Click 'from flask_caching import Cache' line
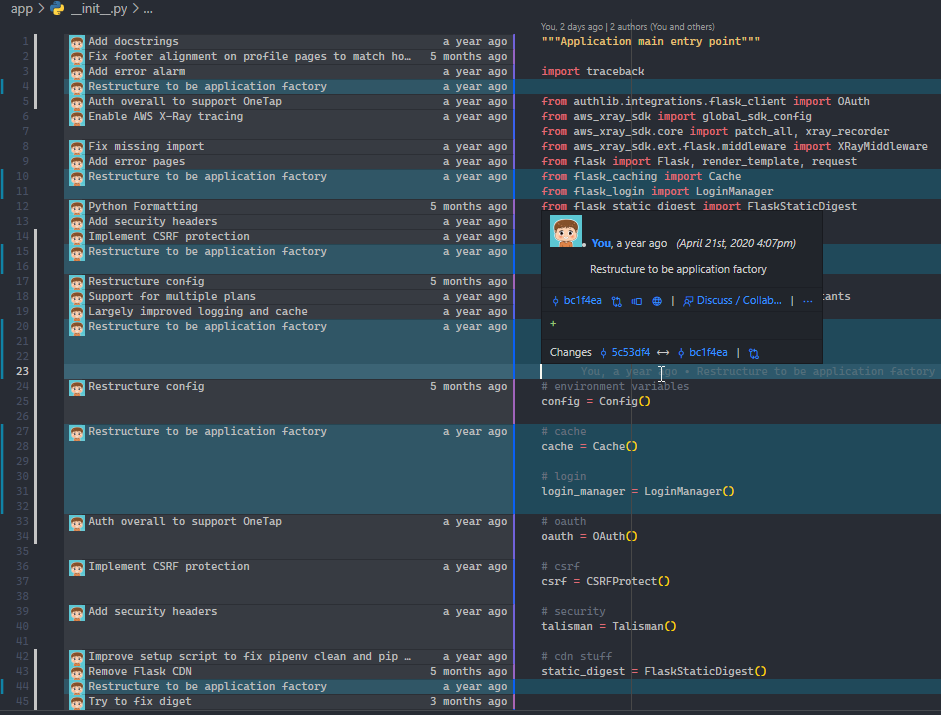Image resolution: width=941 pixels, height=715 pixels. pos(641,176)
